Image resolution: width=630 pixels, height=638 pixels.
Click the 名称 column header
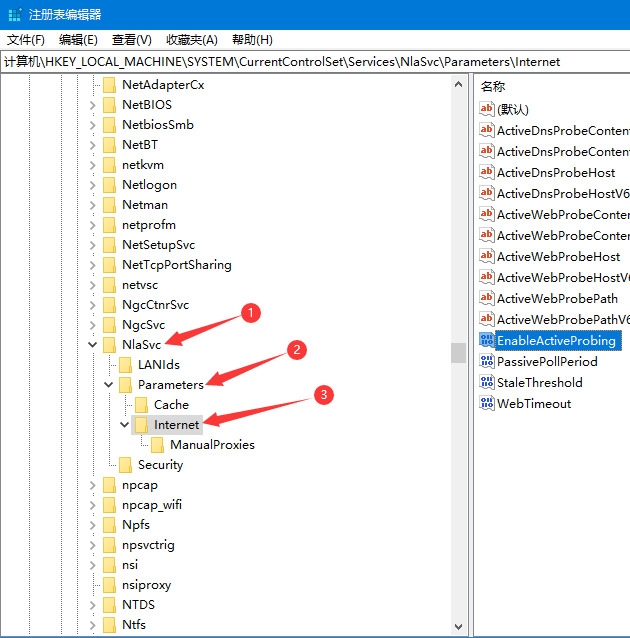click(x=493, y=87)
